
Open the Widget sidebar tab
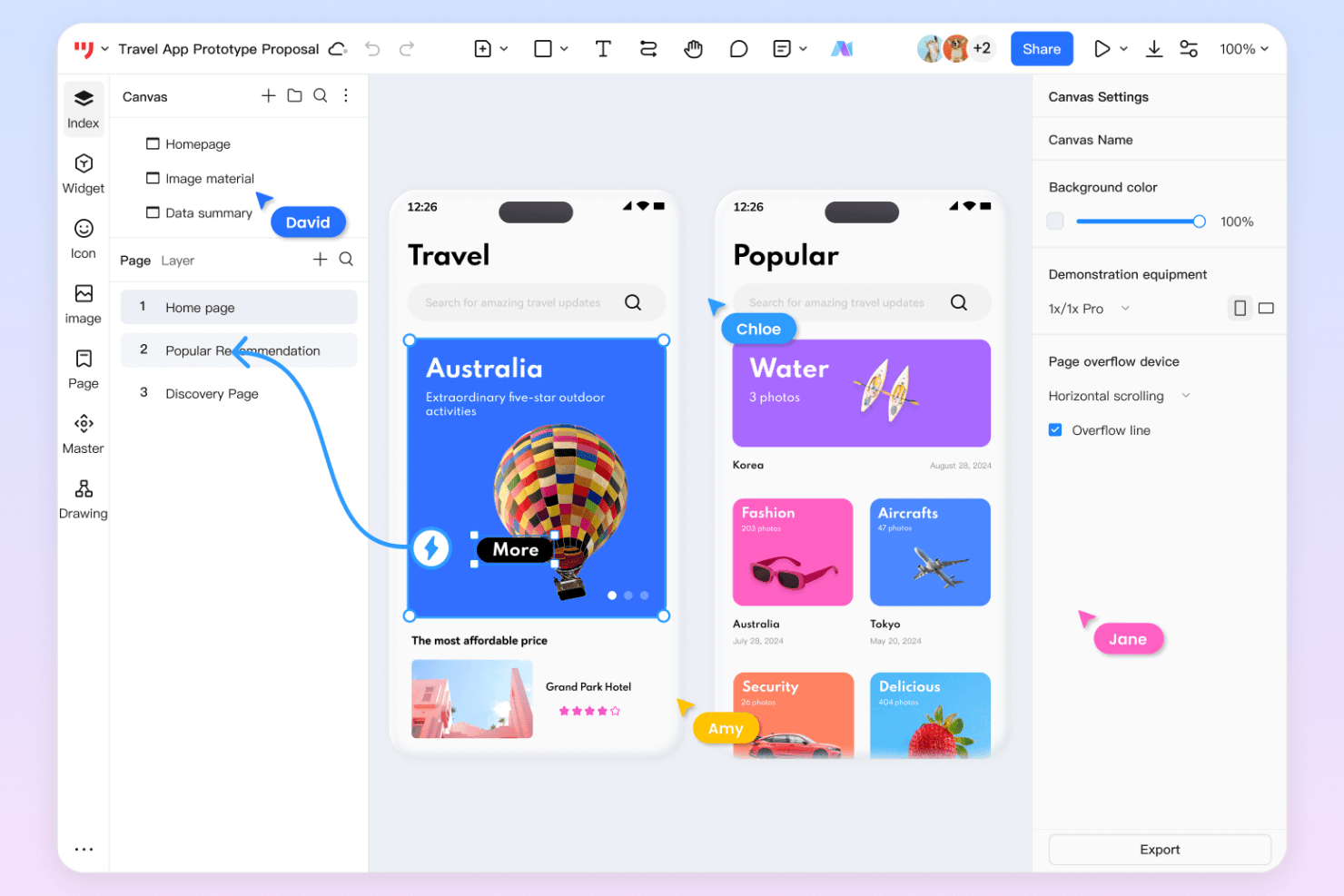click(84, 174)
